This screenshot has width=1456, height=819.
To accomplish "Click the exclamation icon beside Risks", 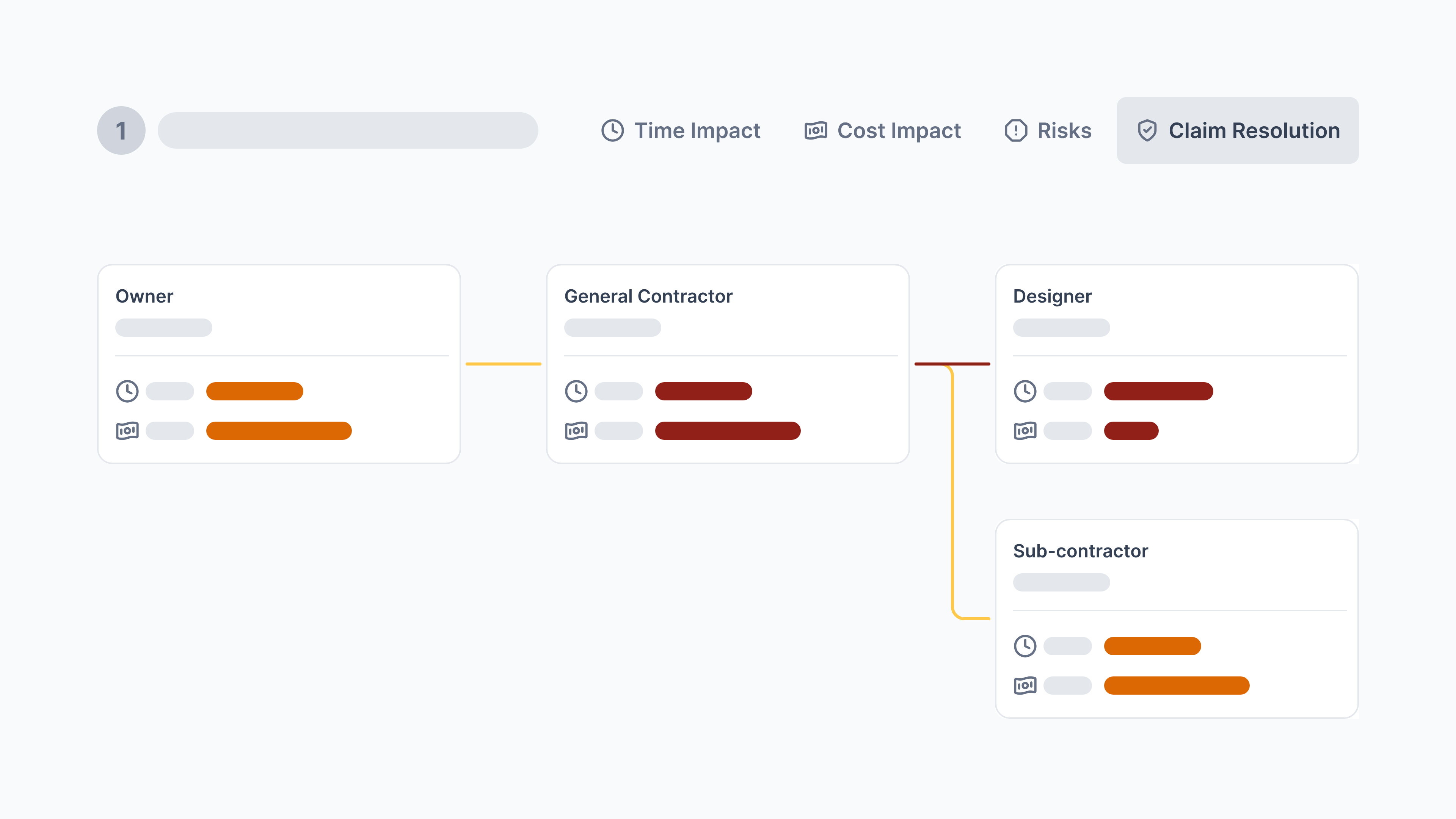I will pyautogui.click(x=1016, y=130).
